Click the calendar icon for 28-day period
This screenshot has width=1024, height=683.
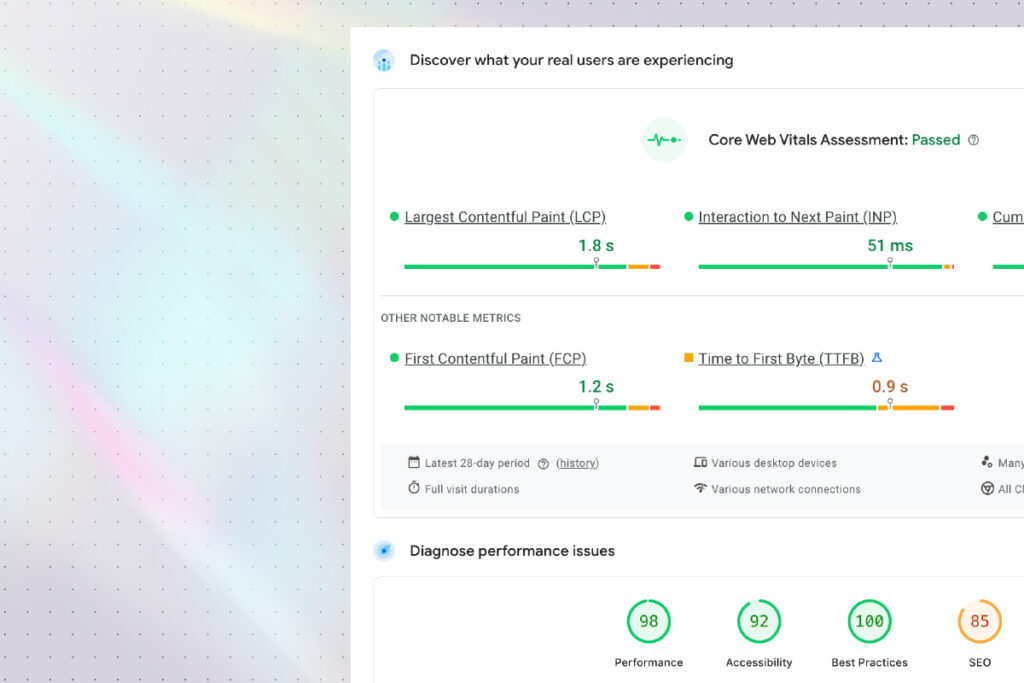414,463
